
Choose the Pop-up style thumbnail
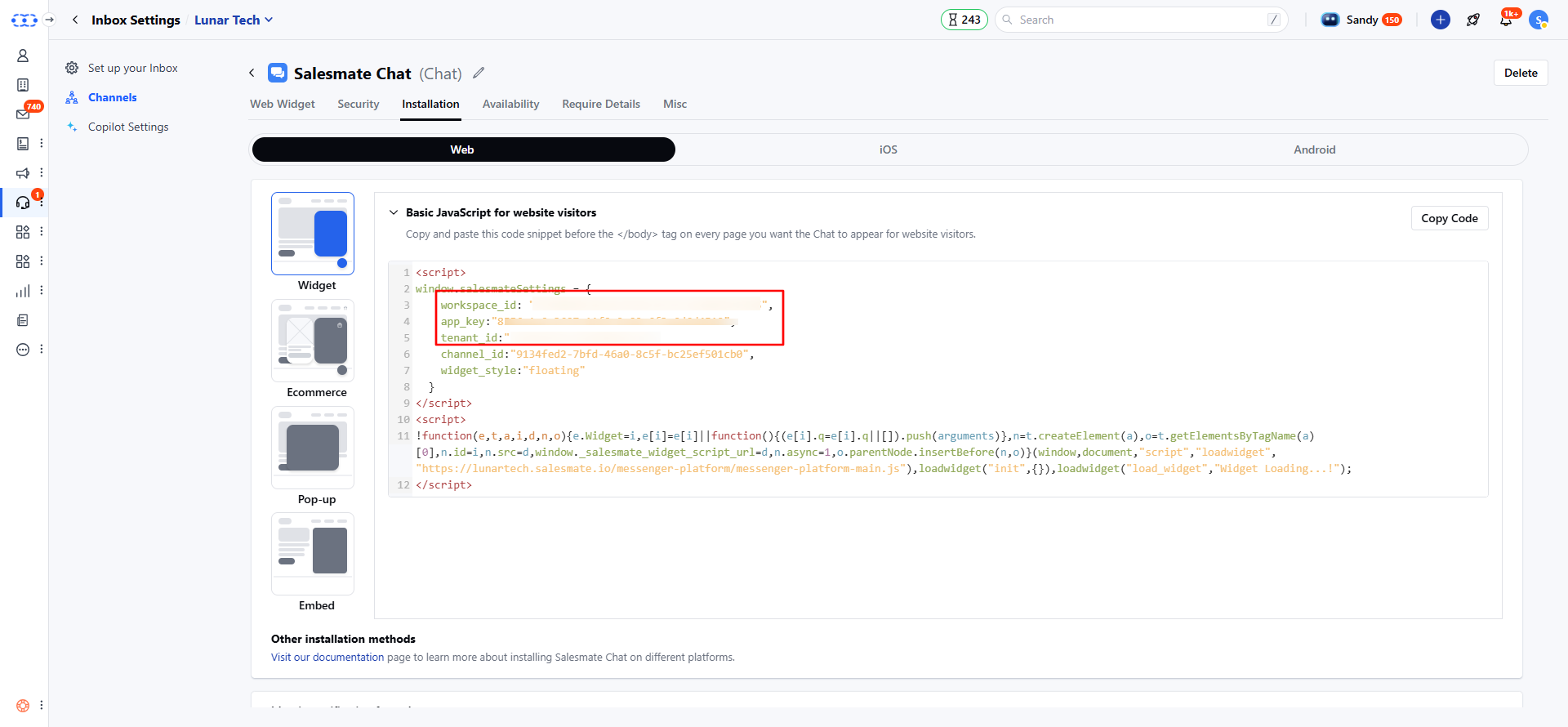pos(313,448)
